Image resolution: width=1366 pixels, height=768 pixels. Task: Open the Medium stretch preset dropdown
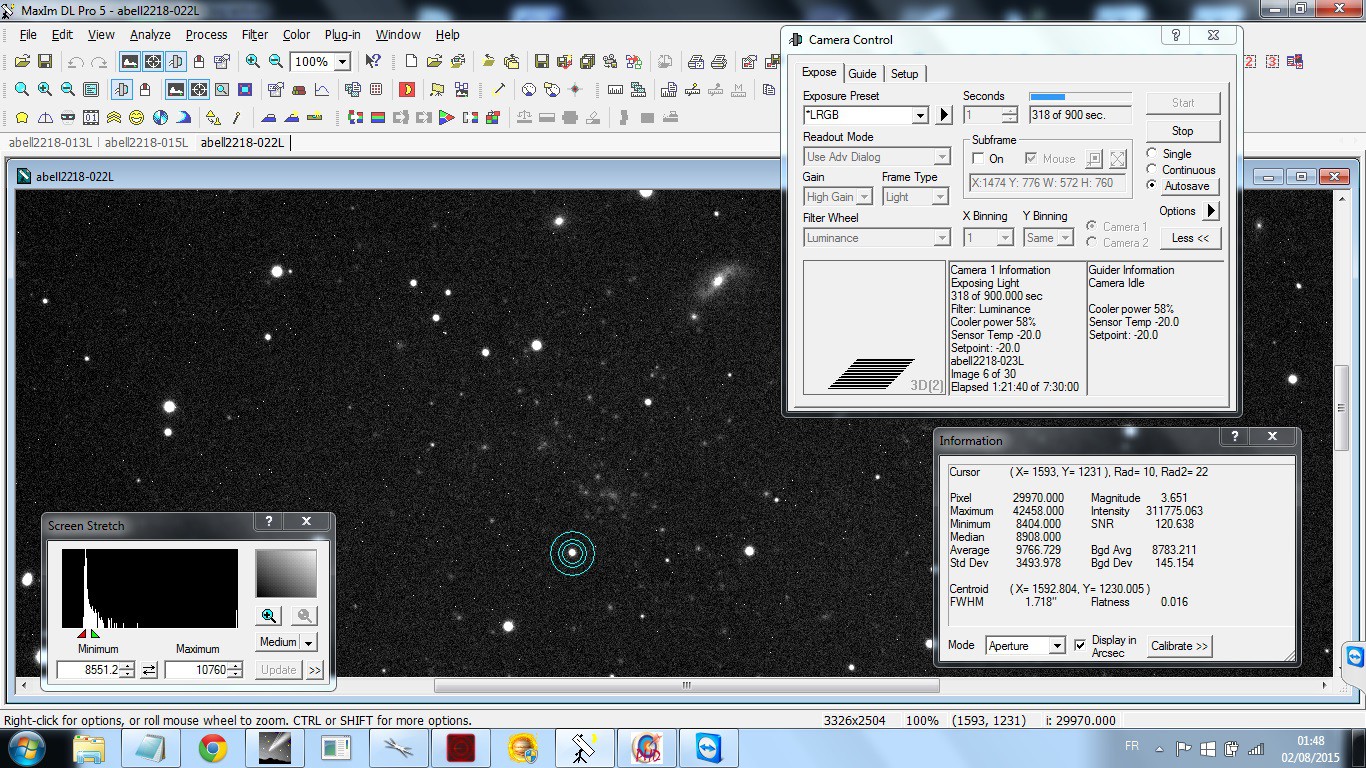pos(309,642)
